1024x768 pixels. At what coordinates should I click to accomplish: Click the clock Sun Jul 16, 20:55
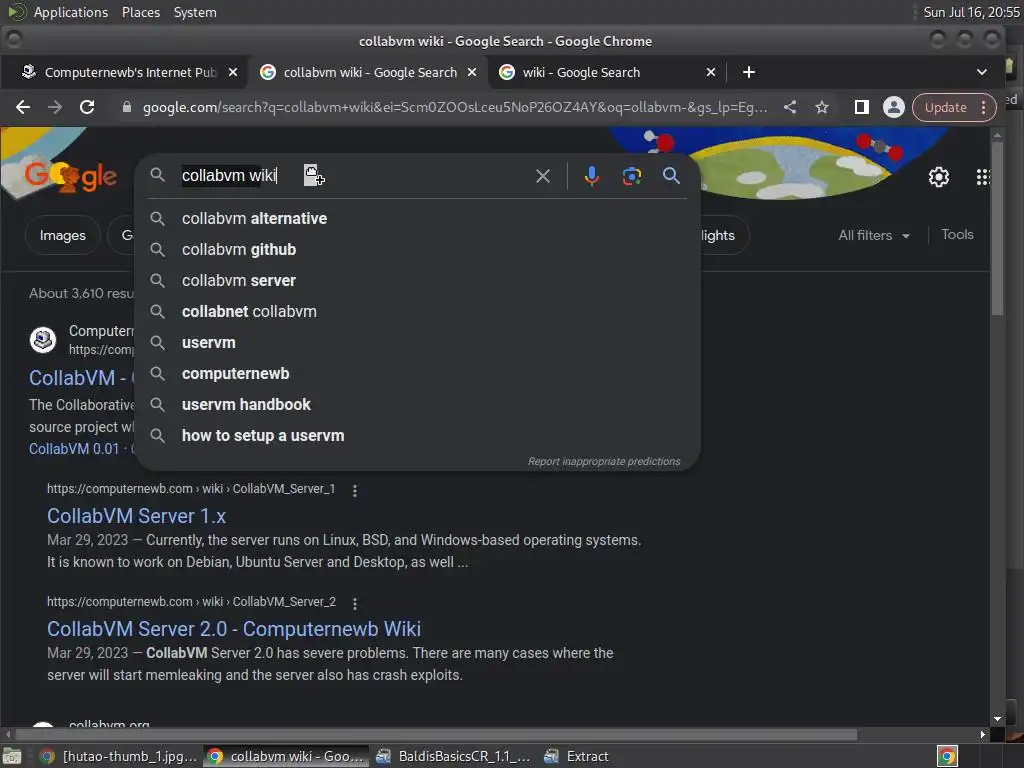coord(971,12)
